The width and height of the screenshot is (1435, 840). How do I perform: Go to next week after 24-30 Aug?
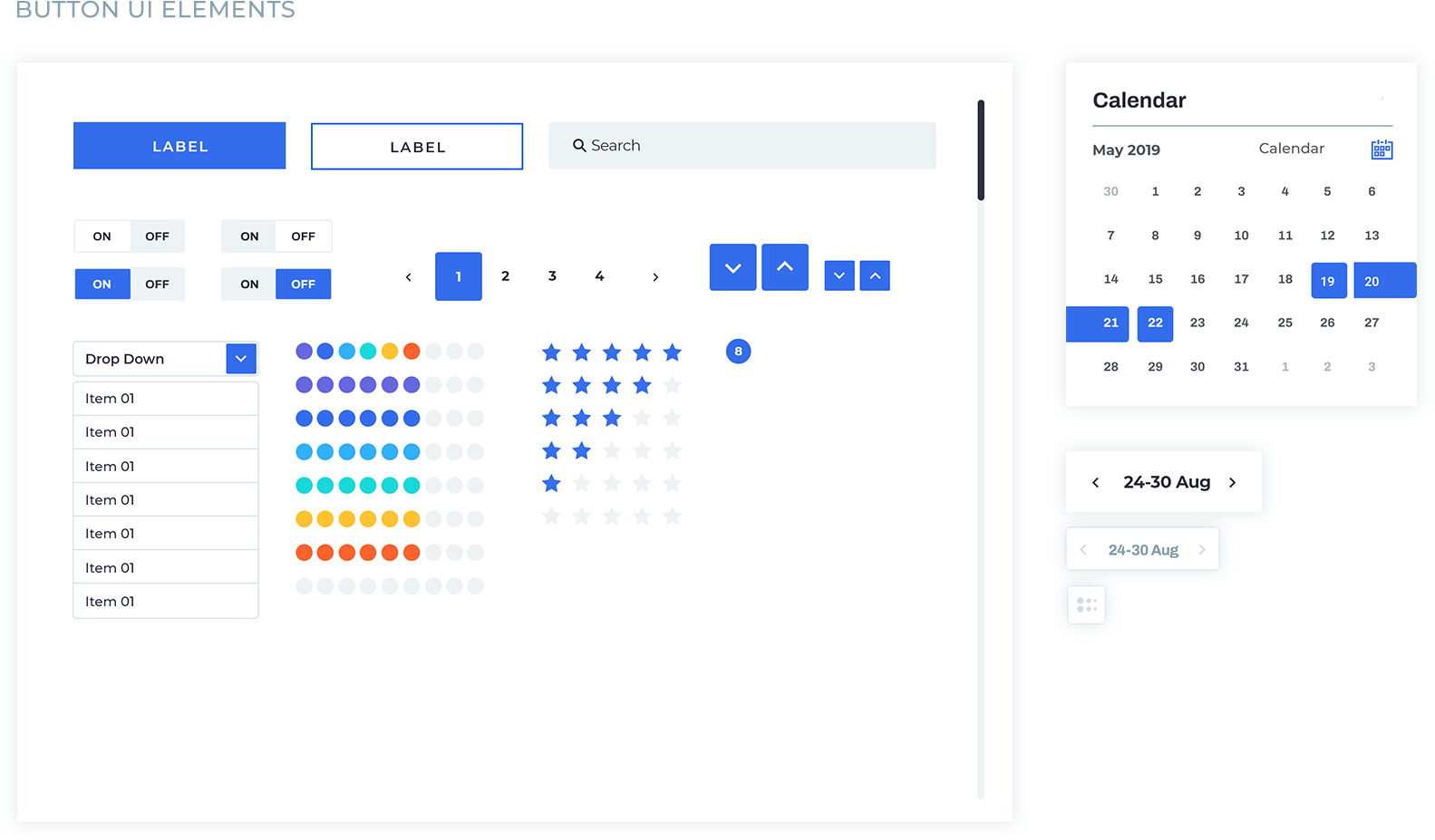[x=1232, y=483]
